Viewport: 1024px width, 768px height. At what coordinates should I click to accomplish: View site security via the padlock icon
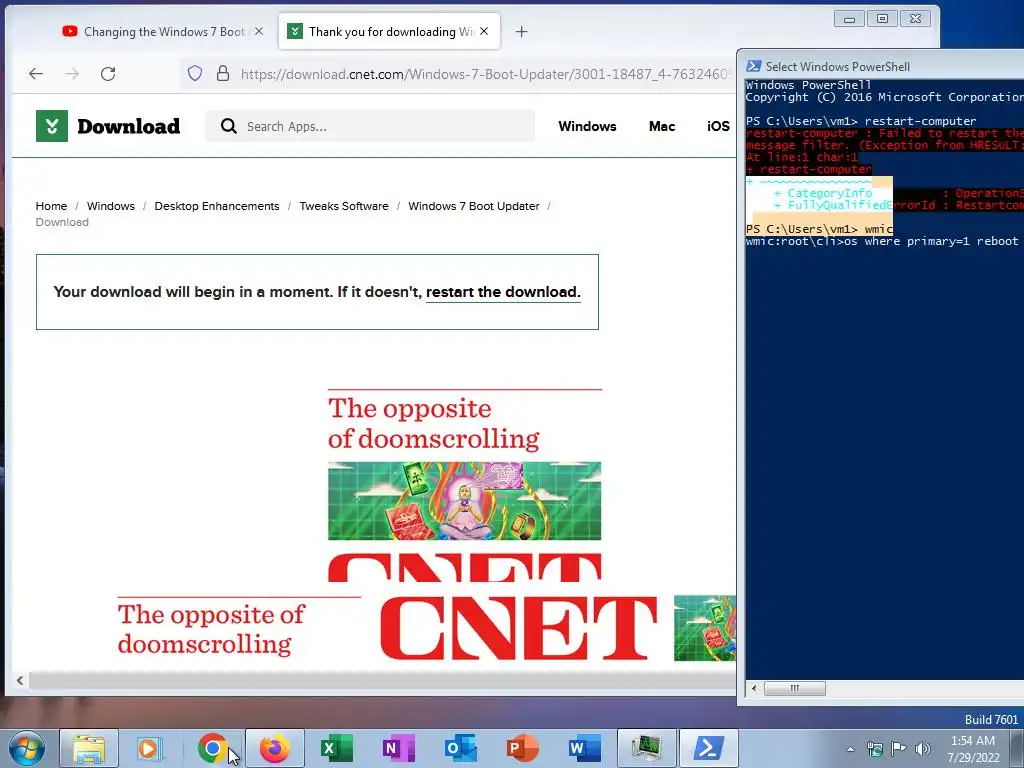[223, 73]
